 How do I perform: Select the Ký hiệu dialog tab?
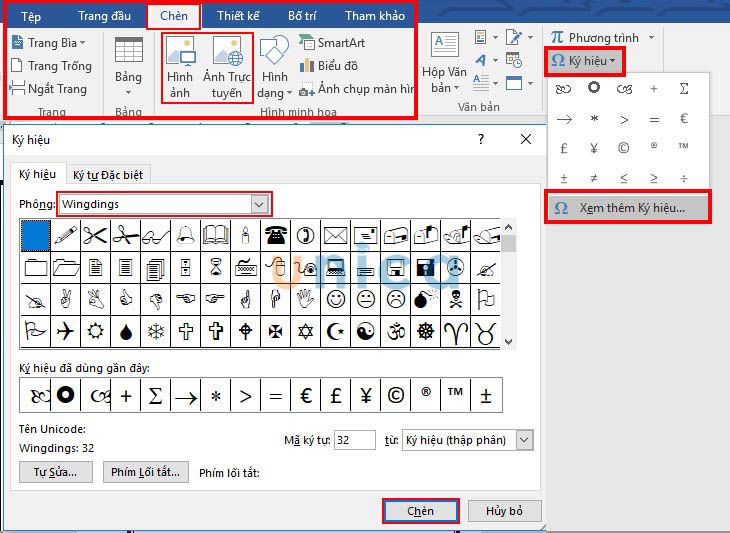pos(37,175)
